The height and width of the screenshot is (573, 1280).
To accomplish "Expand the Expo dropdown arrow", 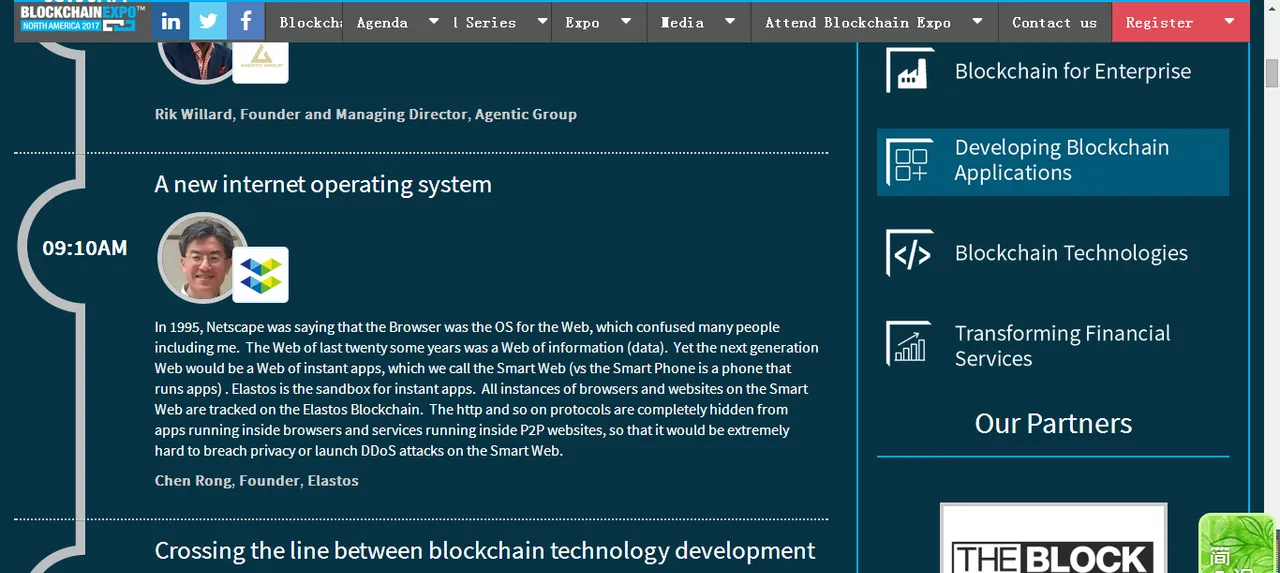I will tap(626, 21).
